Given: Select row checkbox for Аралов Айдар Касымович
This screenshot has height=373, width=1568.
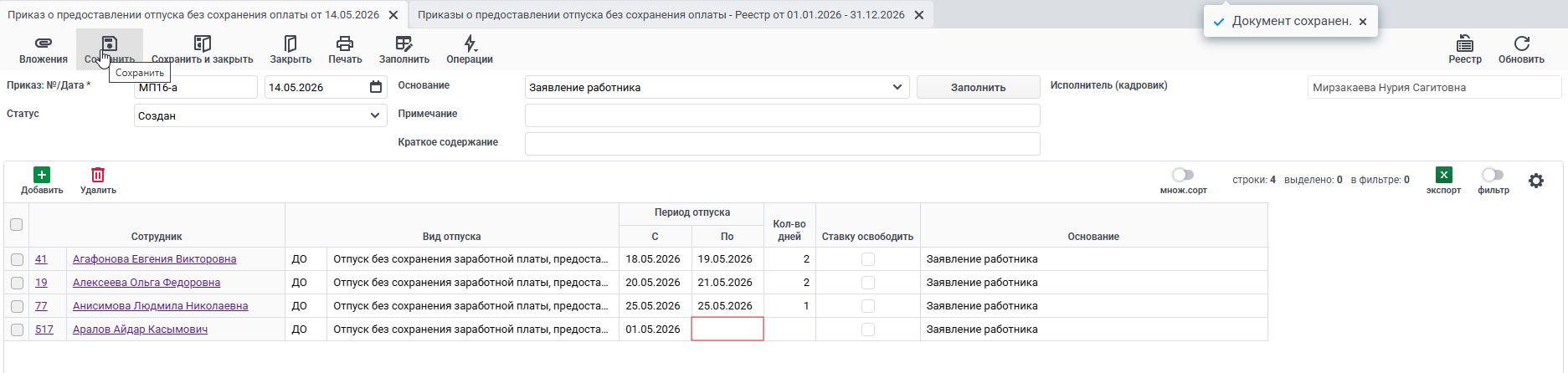Looking at the screenshot, I should coord(17,330).
